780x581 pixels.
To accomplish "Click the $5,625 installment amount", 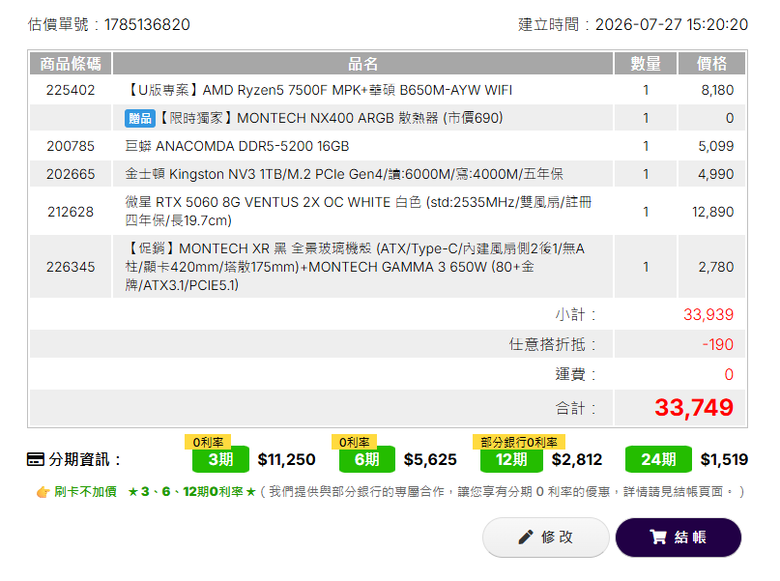I will (x=430, y=459).
